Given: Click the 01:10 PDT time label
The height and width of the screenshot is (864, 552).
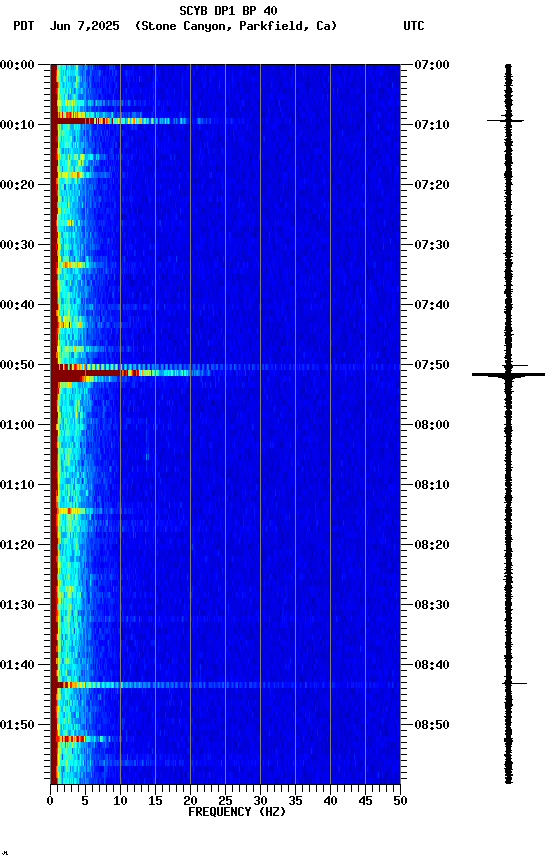Looking at the screenshot, I should [17, 485].
